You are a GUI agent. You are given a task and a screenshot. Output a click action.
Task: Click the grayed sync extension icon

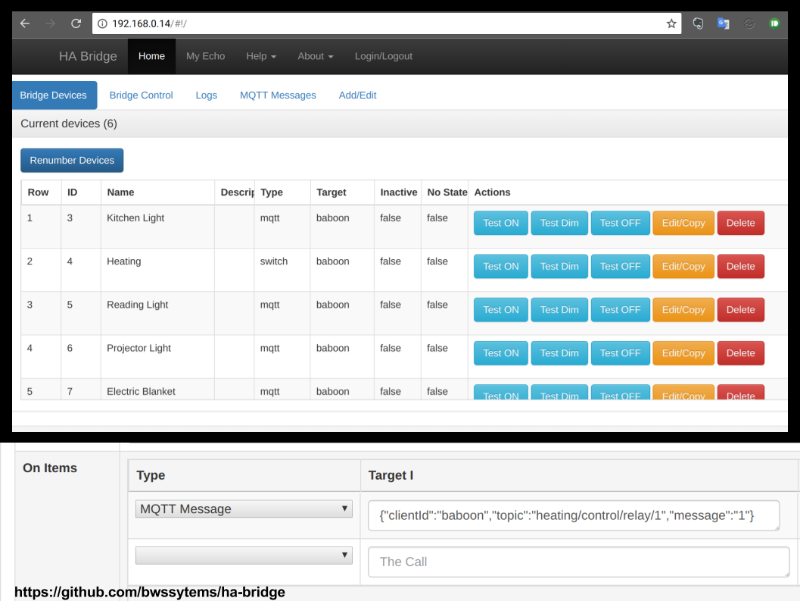746,22
